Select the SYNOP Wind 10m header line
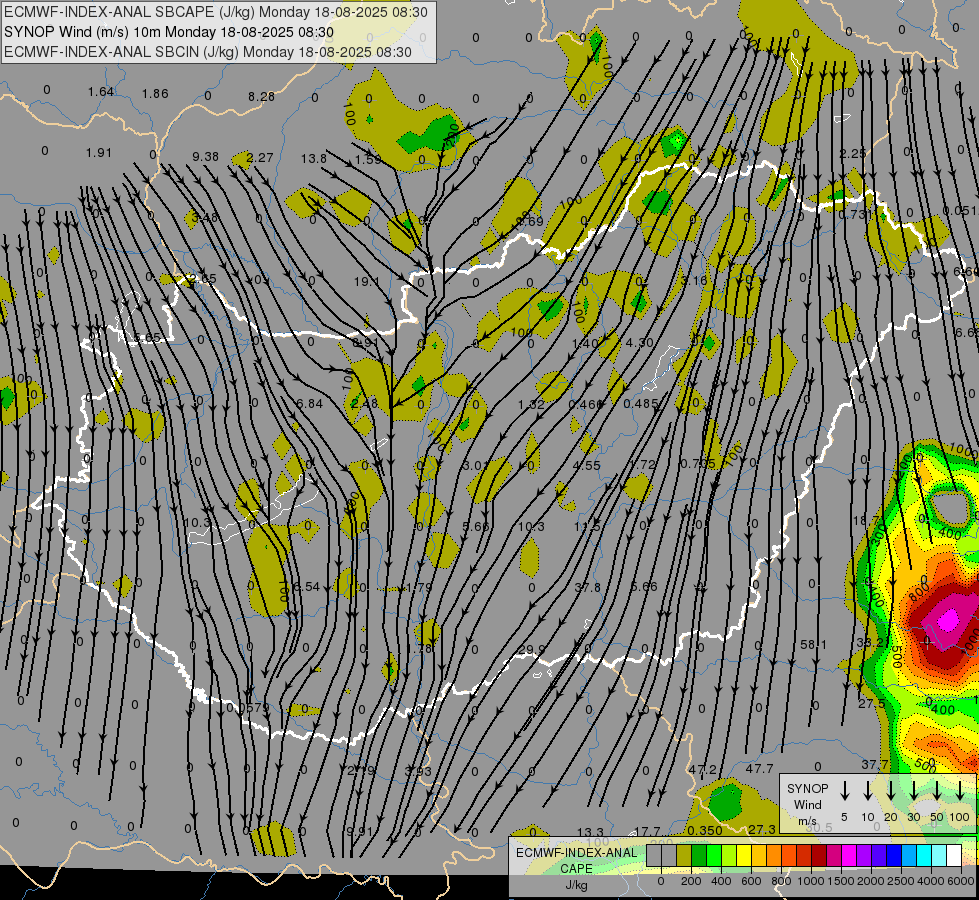 169,32
